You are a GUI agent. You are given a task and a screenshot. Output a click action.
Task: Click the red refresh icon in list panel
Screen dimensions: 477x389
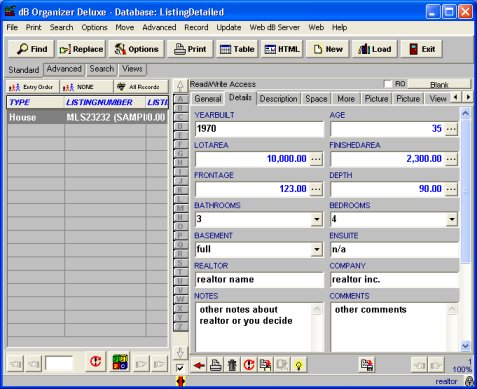tap(96, 361)
